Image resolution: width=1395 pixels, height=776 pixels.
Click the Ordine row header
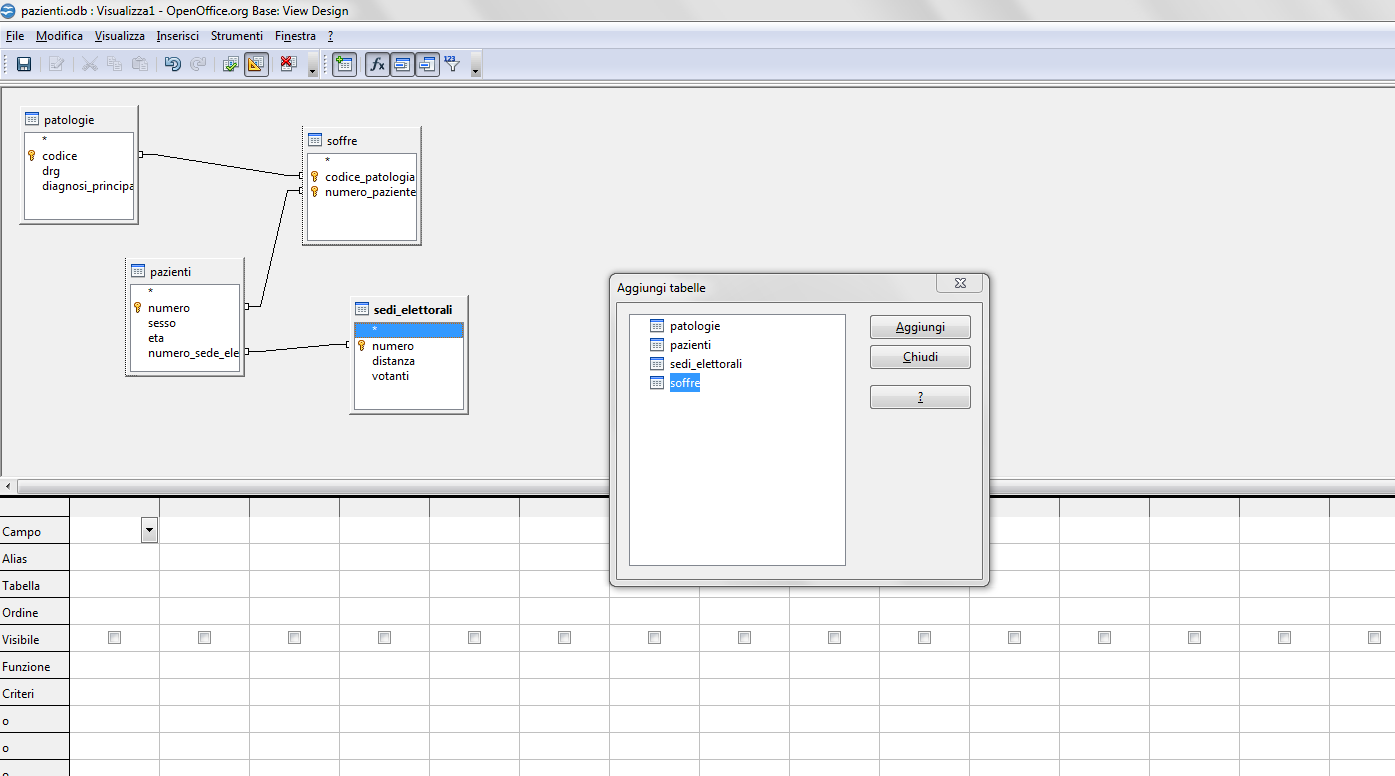tap(34, 612)
